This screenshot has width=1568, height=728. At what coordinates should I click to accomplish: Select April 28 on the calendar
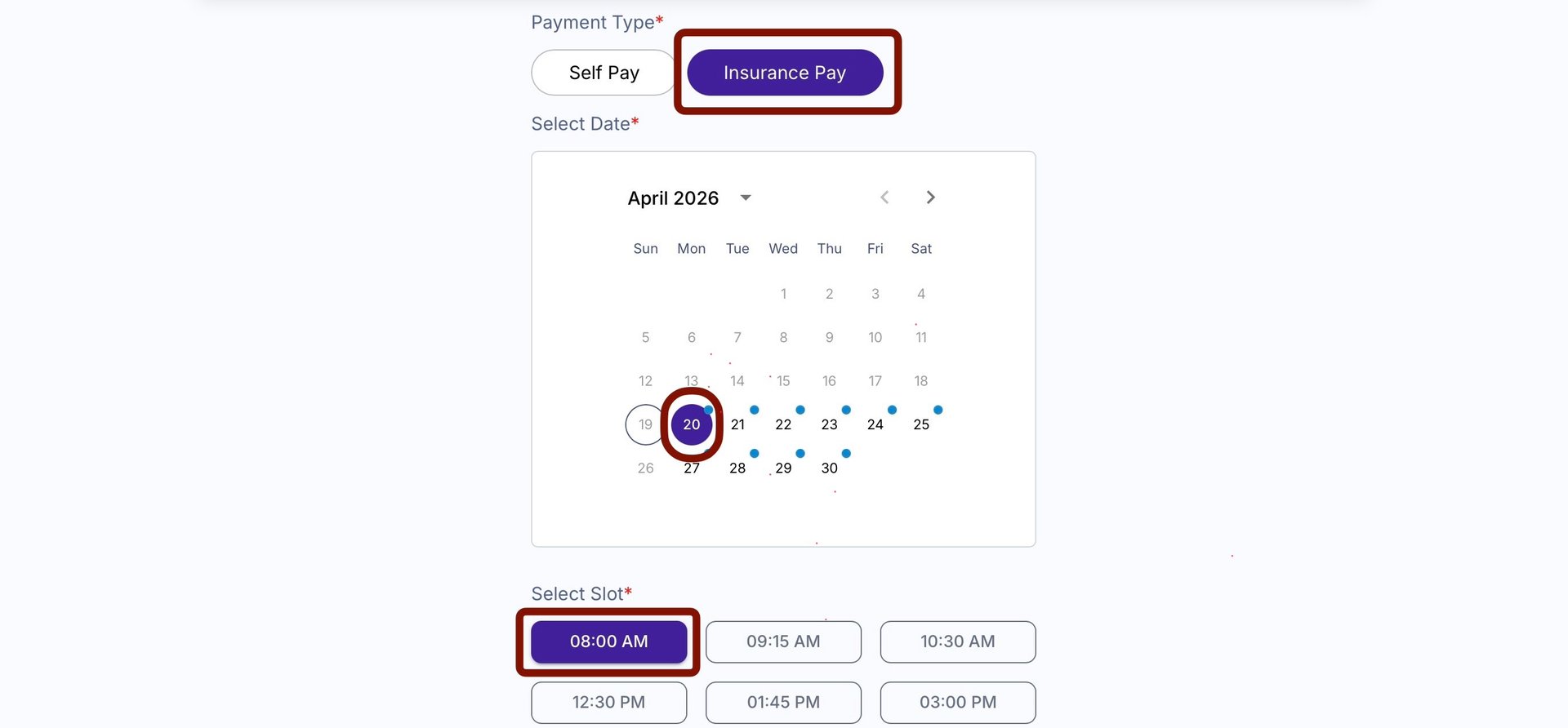pos(737,468)
